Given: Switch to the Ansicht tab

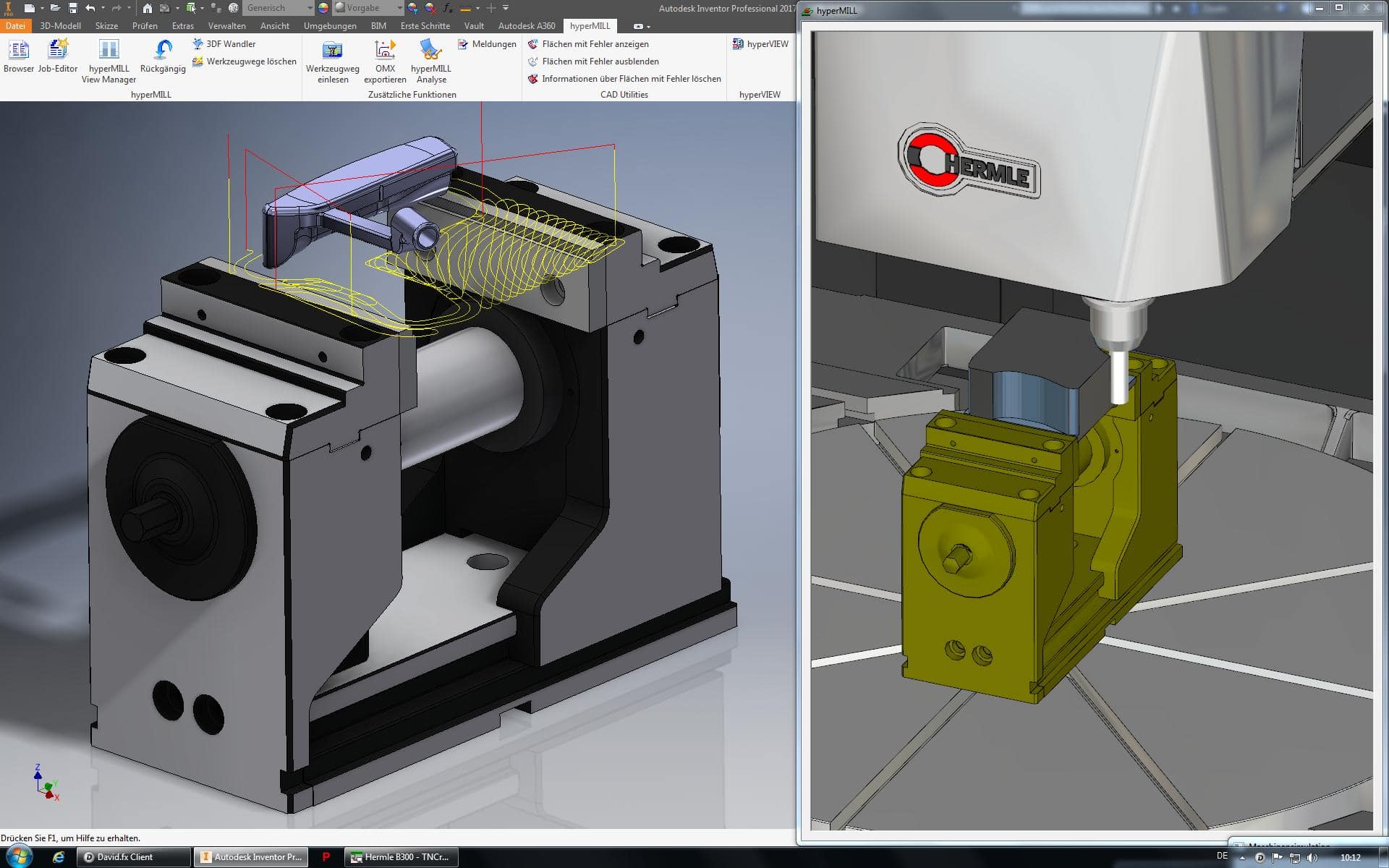Looking at the screenshot, I should pos(275,26).
